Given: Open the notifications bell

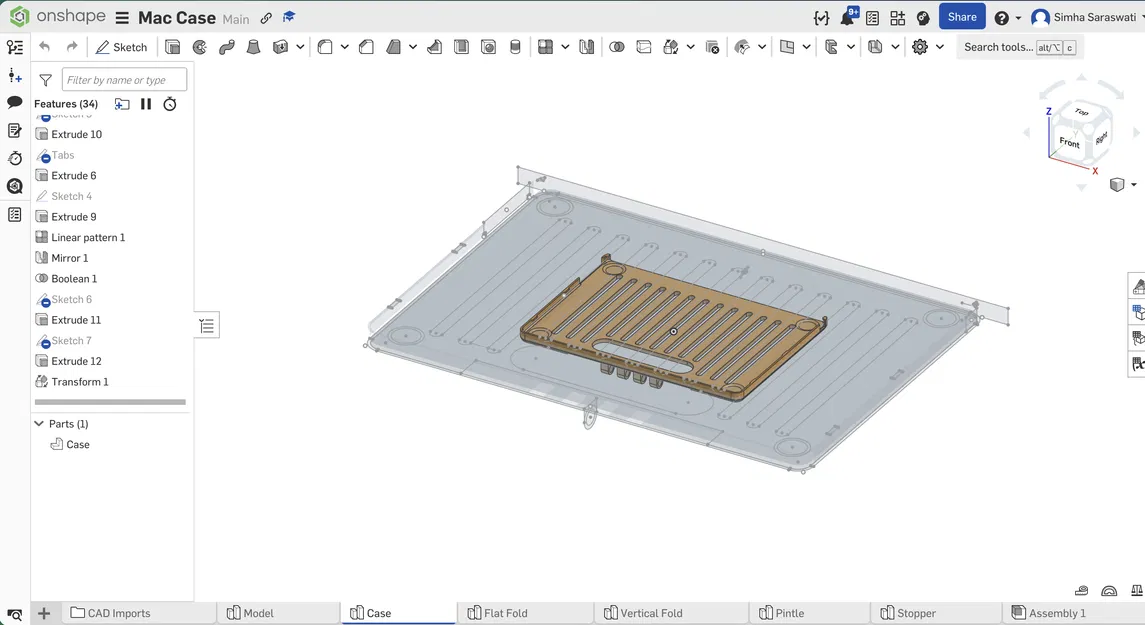Looking at the screenshot, I should 847,18.
